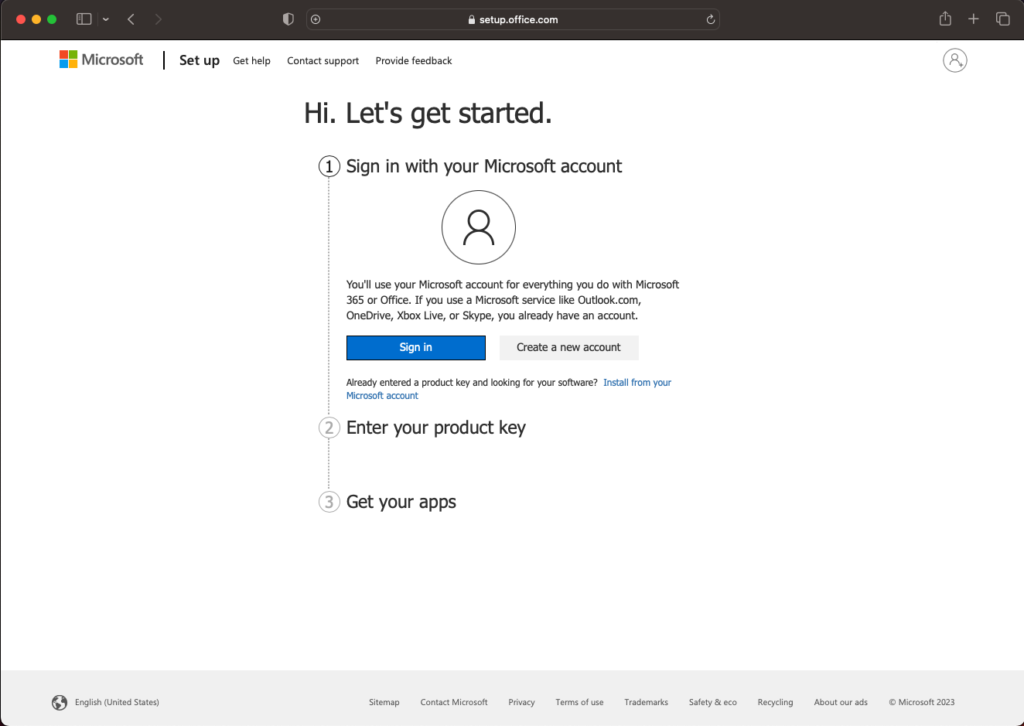Click the blue Sign in button
1024x726 pixels.
[416, 347]
